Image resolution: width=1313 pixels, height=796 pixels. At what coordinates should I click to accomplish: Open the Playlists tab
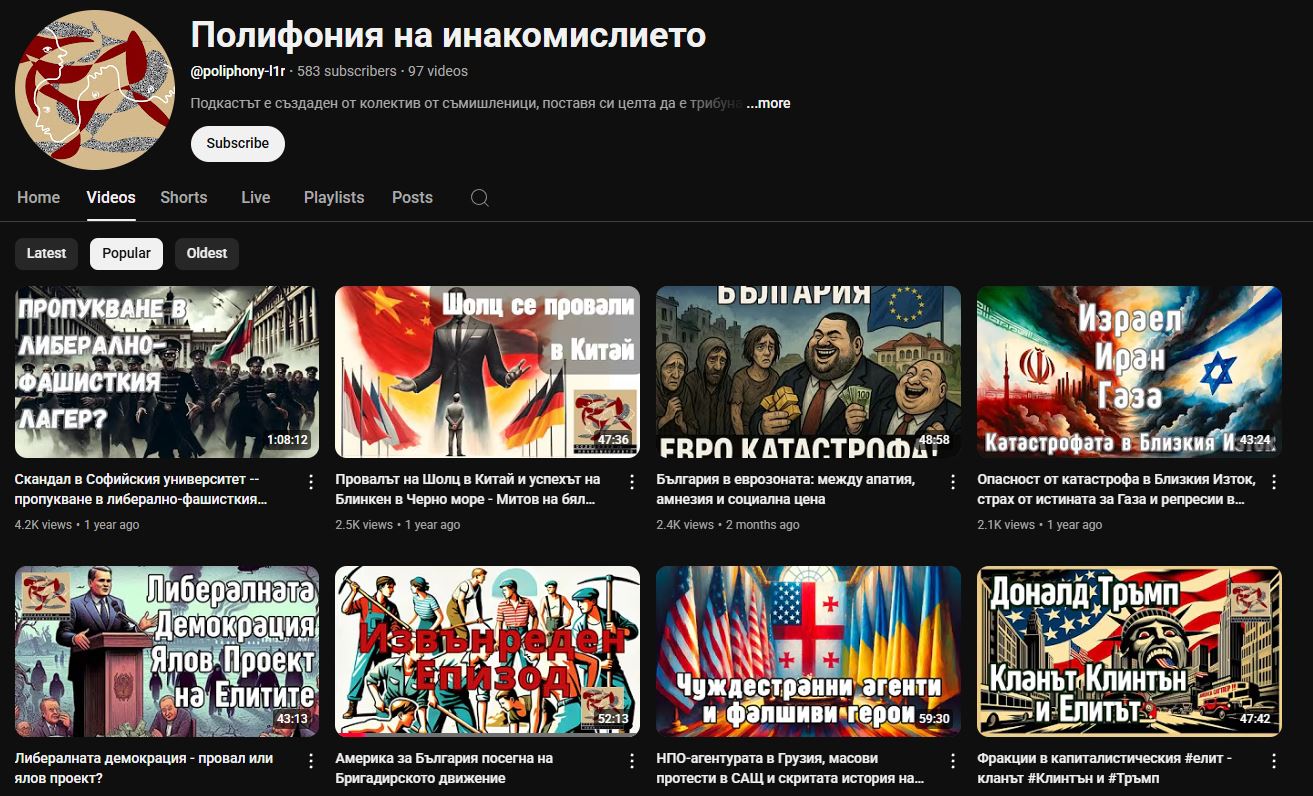click(x=334, y=198)
